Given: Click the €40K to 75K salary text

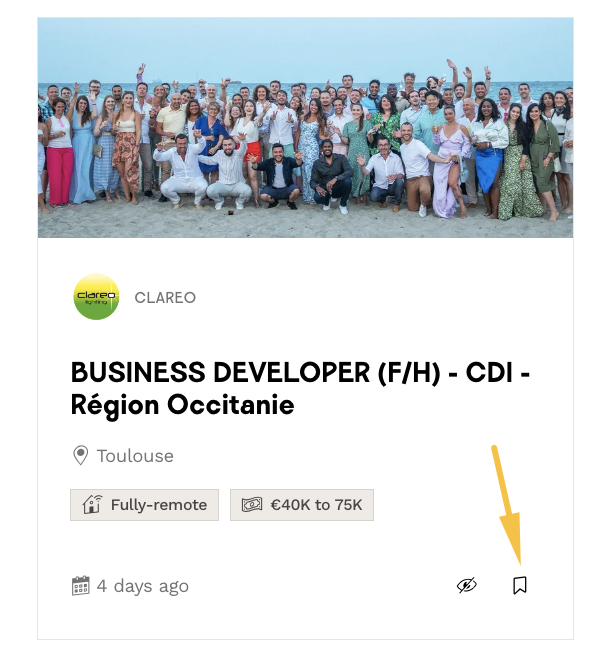Looking at the screenshot, I should 316,505.
